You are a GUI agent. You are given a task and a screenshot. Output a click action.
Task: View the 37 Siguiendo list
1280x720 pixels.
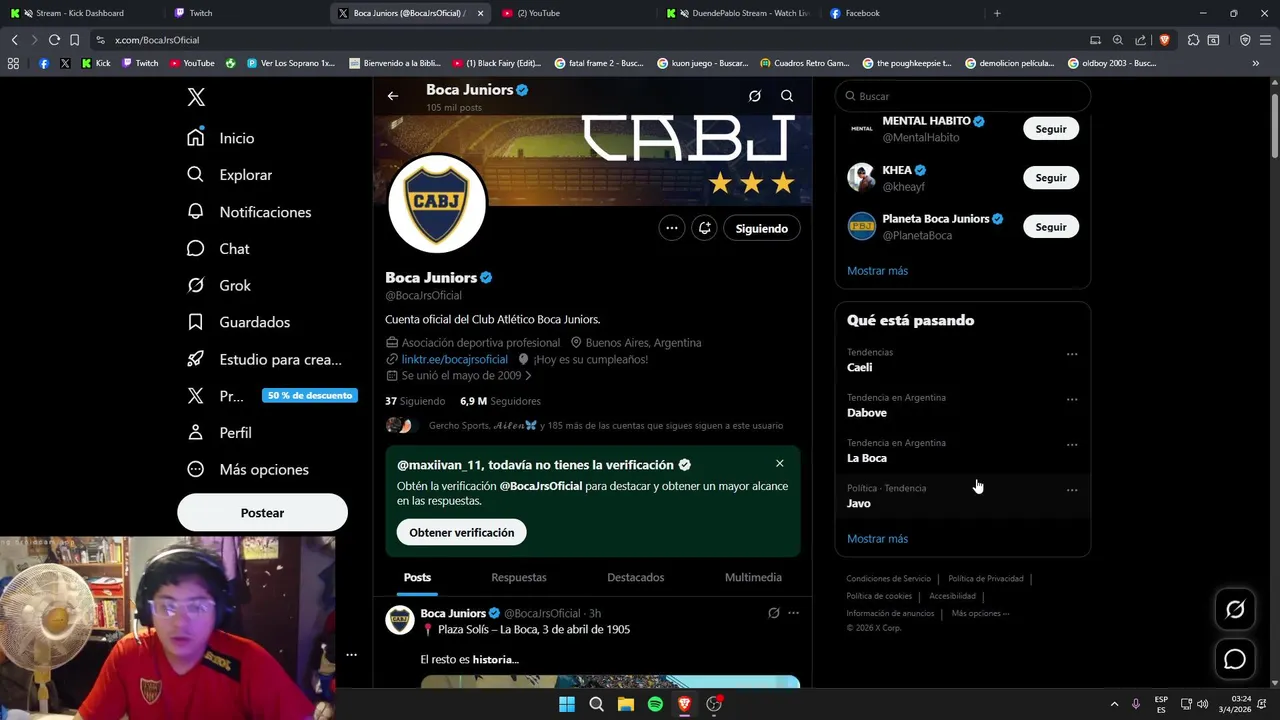(x=415, y=401)
